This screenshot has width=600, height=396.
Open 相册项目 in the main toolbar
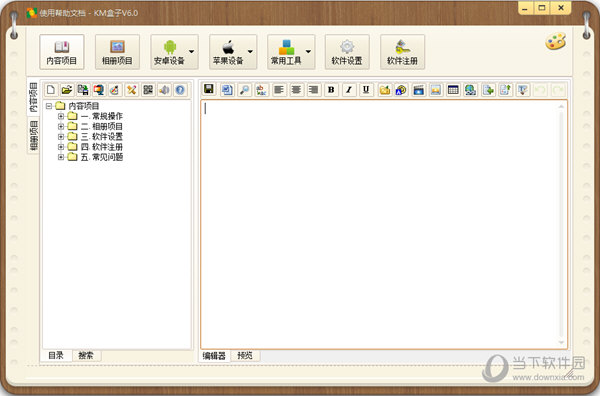117,52
